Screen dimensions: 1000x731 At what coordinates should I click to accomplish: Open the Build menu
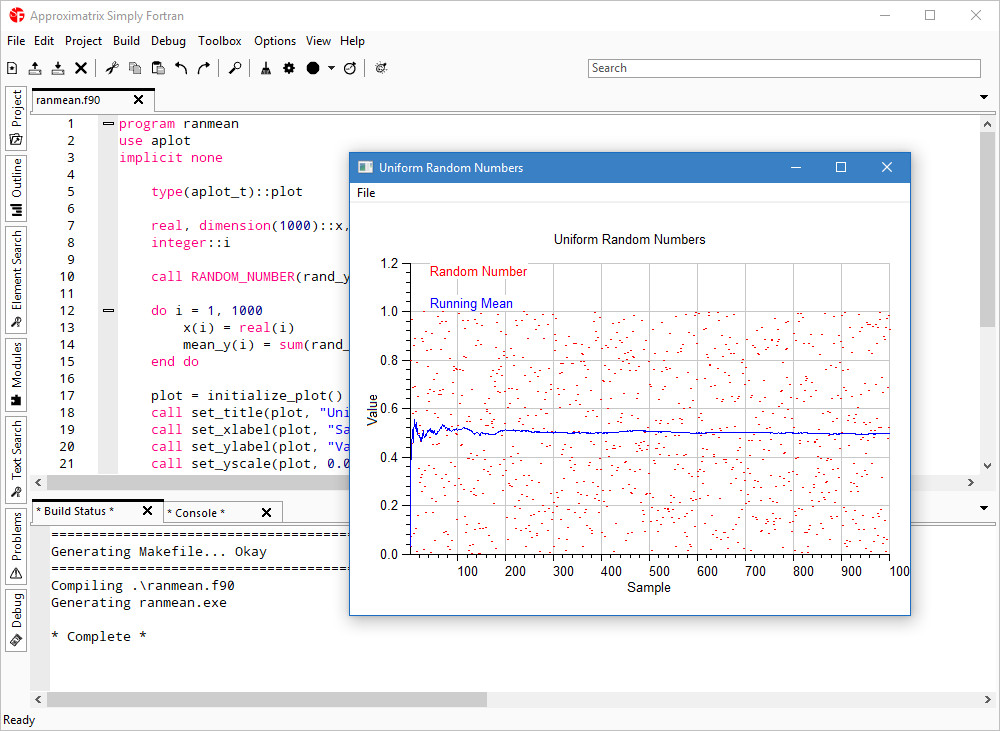[x=126, y=41]
